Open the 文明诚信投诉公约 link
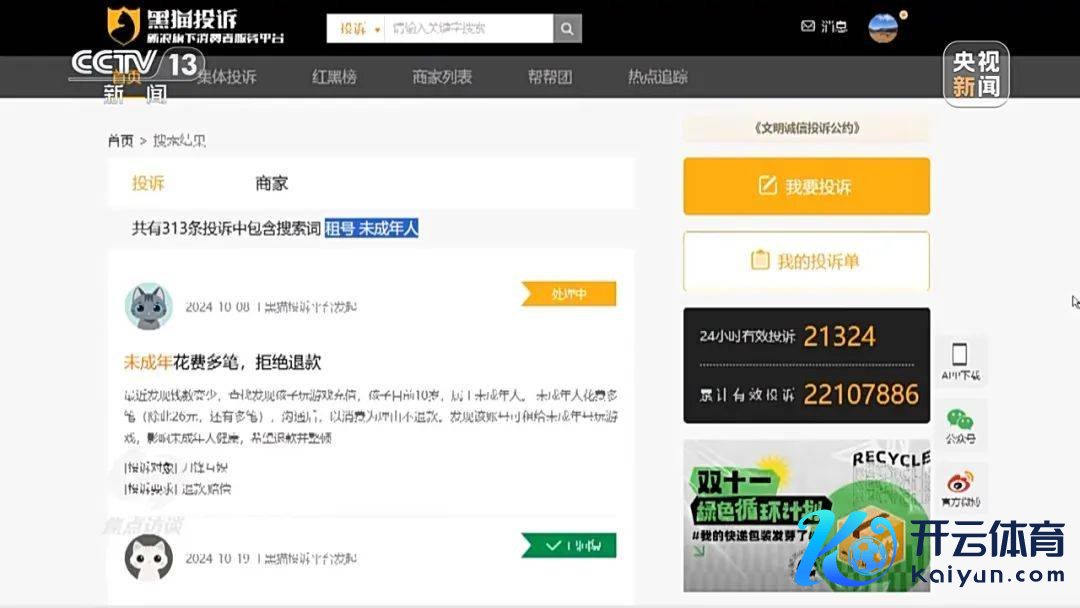Screen dimensions: 1080x608 point(806,128)
